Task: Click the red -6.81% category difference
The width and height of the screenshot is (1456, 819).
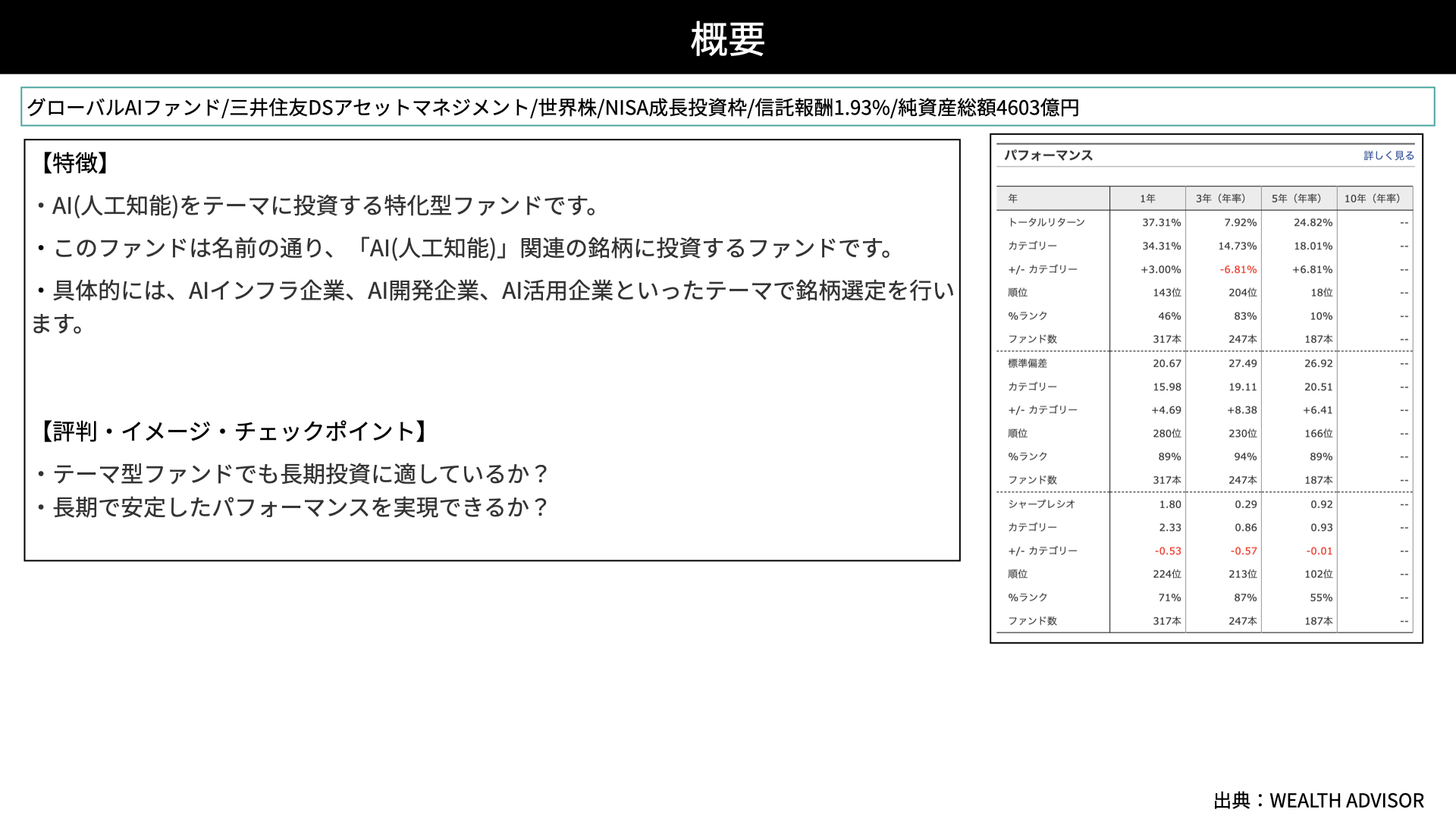Action: tap(1238, 269)
